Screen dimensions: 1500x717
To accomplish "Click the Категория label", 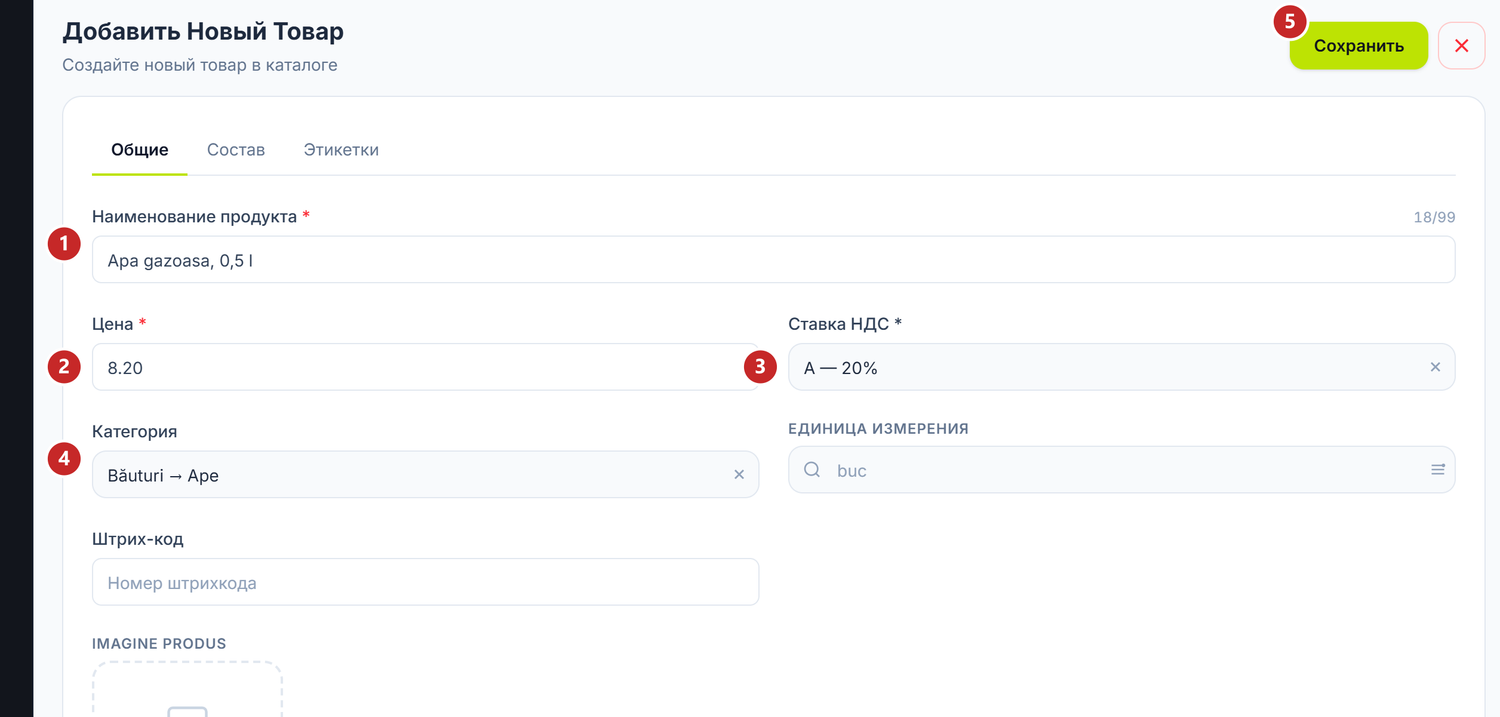I will tap(134, 431).
